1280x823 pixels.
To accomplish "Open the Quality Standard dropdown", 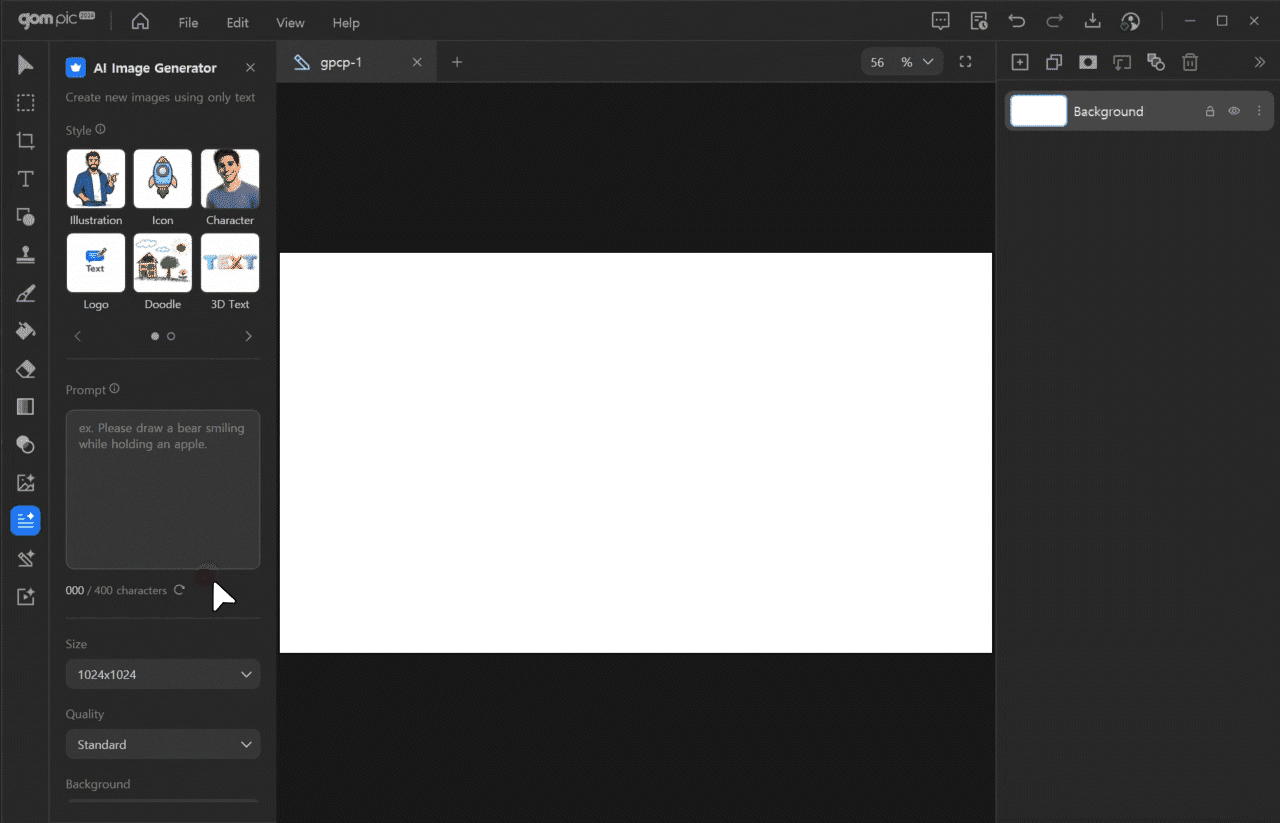I will [163, 744].
